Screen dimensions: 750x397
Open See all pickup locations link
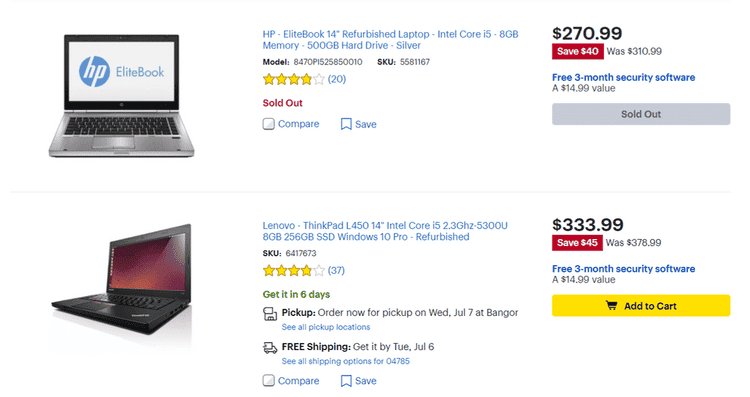tap(326, 327)
